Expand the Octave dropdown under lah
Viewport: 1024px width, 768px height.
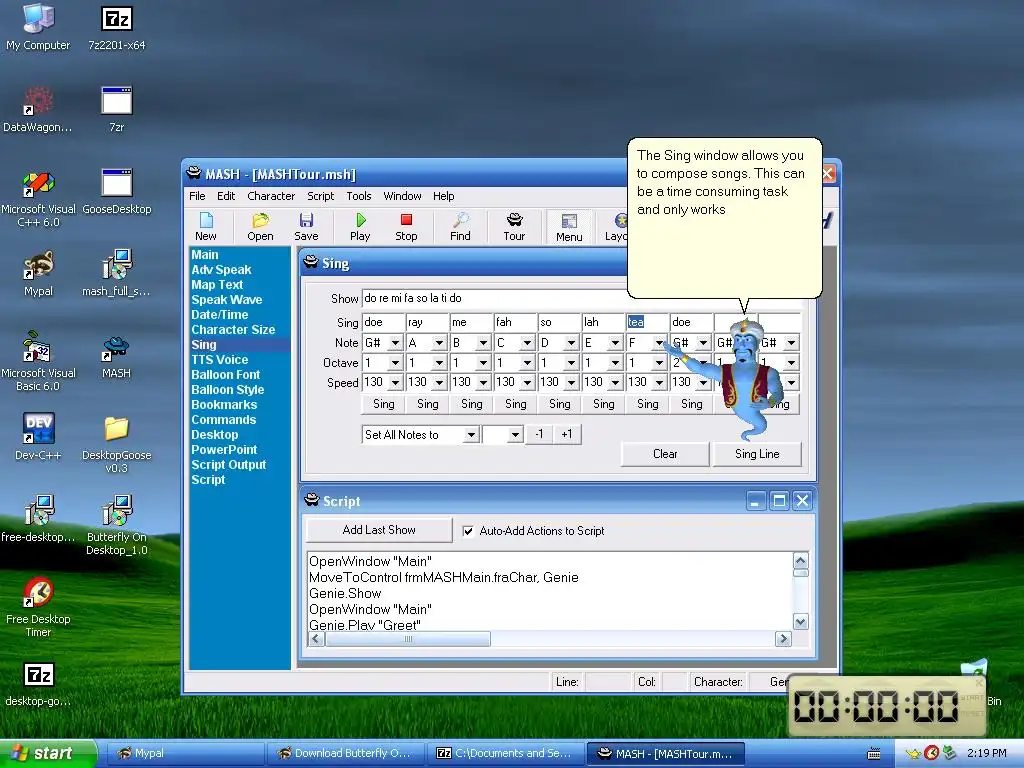[615, 362]
